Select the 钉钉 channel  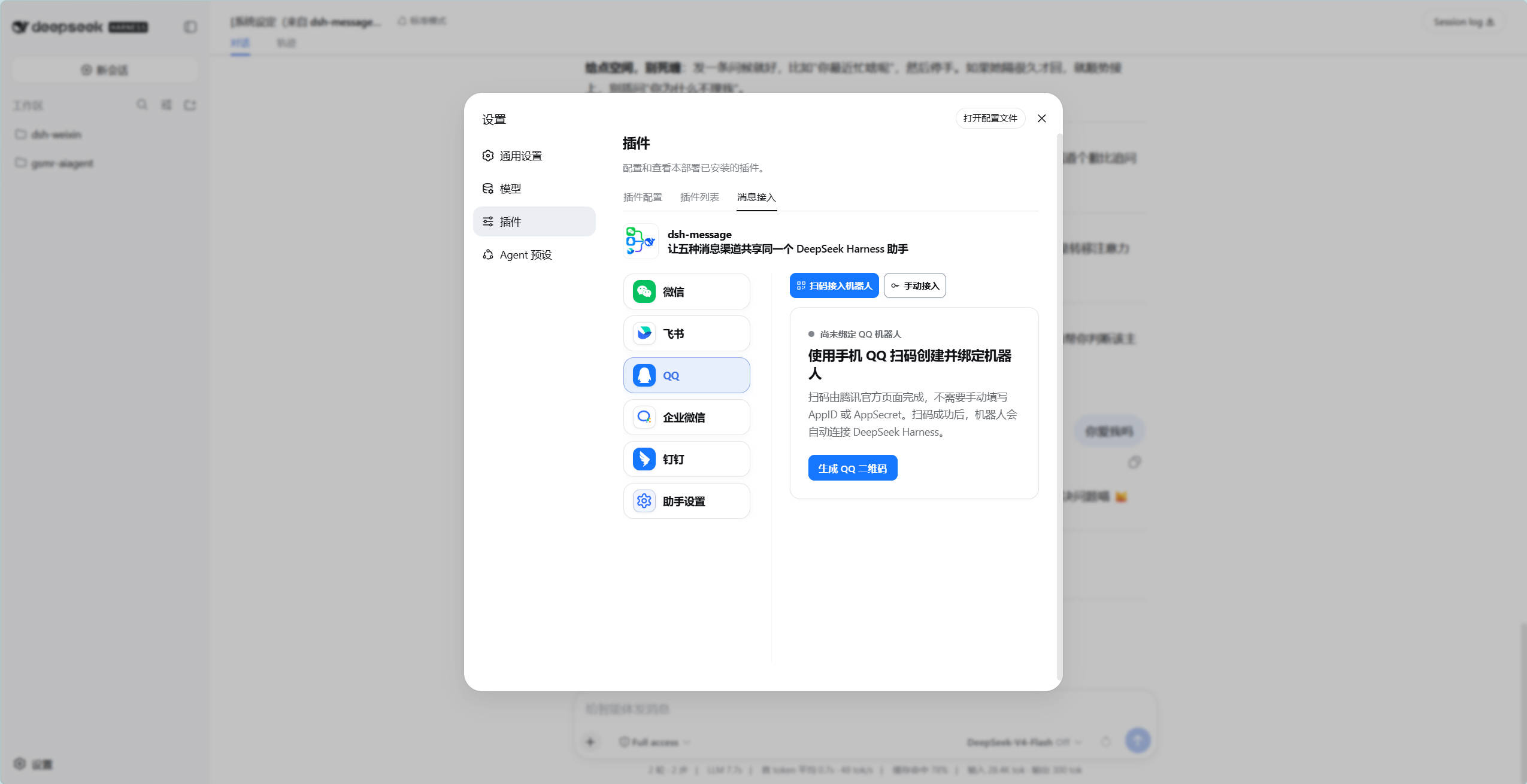tap(686, 459)
